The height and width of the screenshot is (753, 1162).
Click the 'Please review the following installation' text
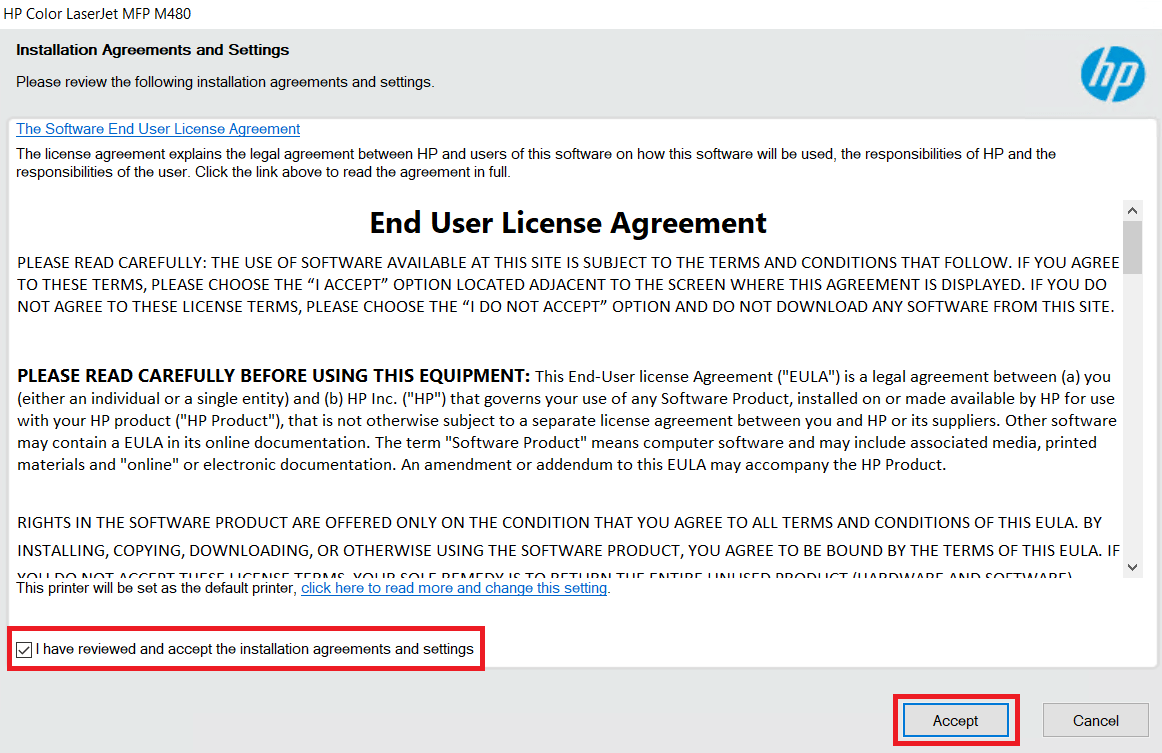[x=225, y=82]
